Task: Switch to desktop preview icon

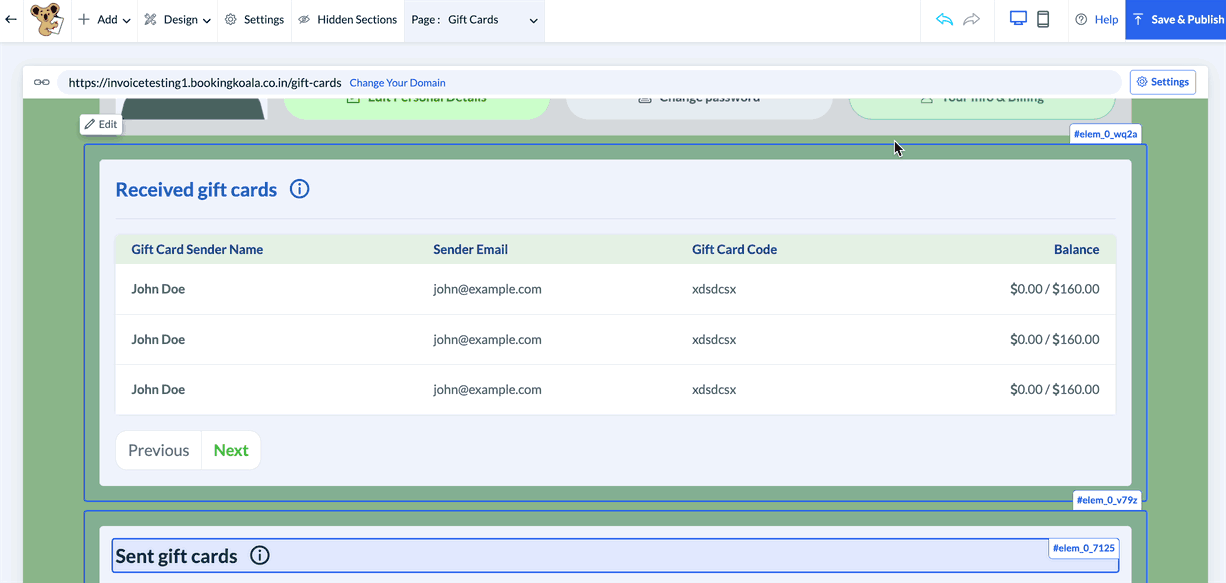Action: 1018,19
